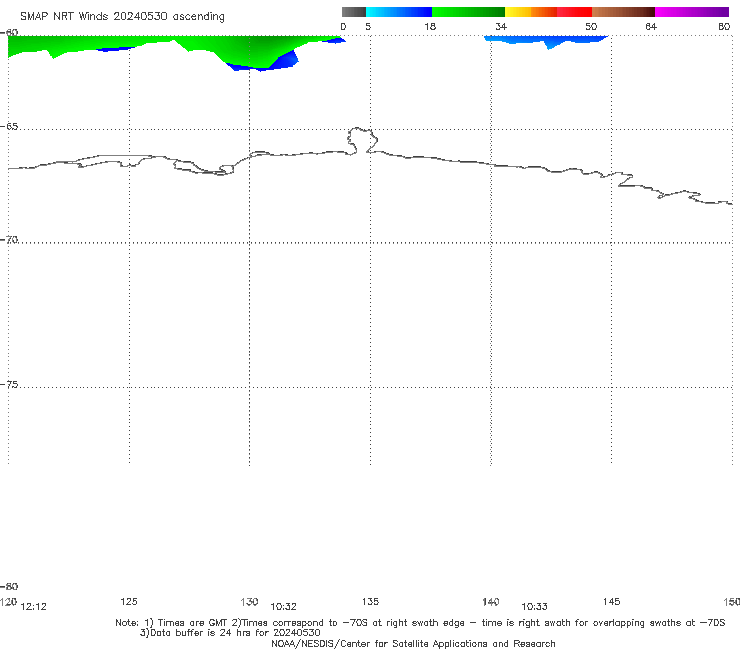Click the latitude label "-65"
Image resolution: width=740 pixels, height=650 pixels.
point(9,127)
